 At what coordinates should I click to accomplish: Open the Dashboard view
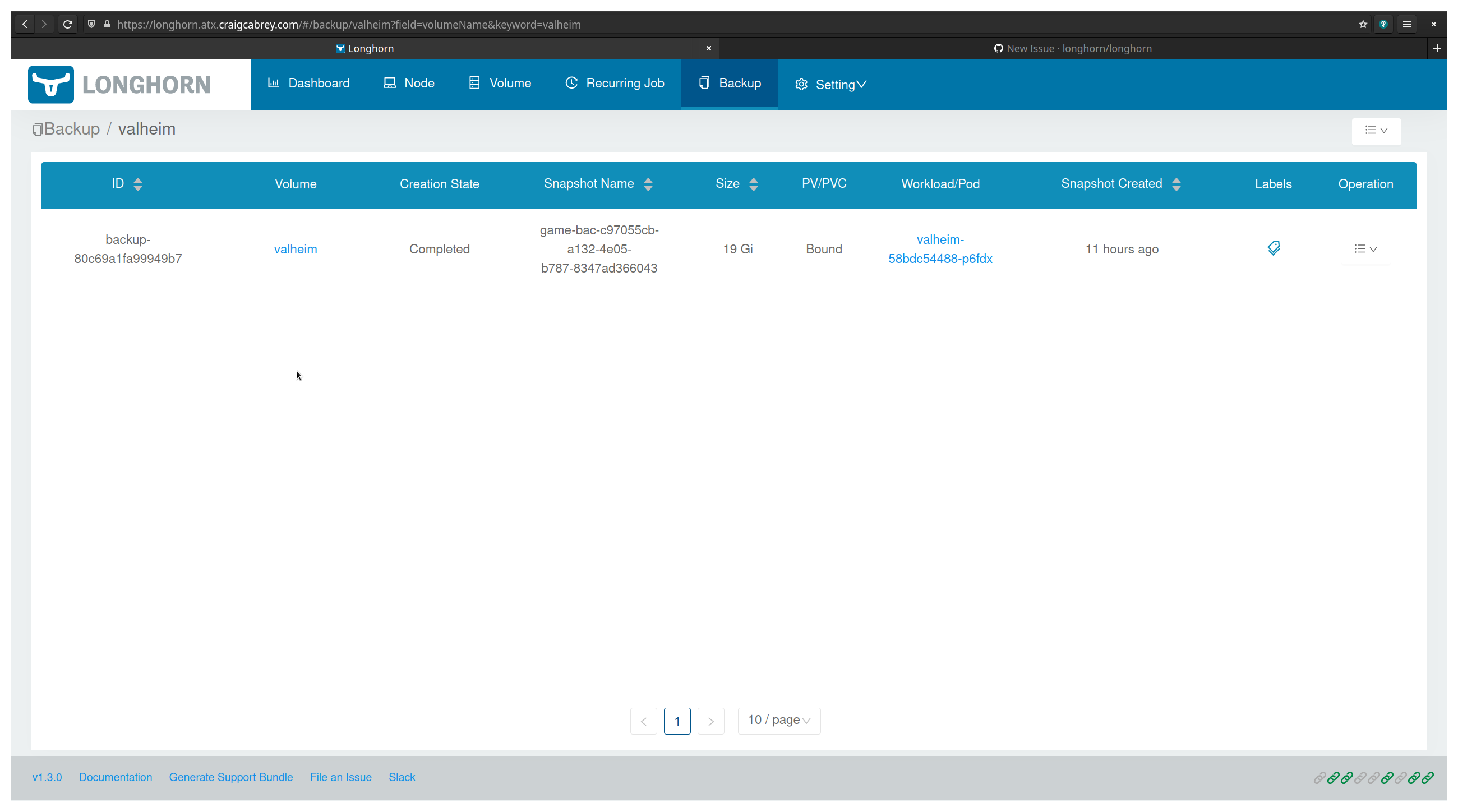tap(309, 83)
